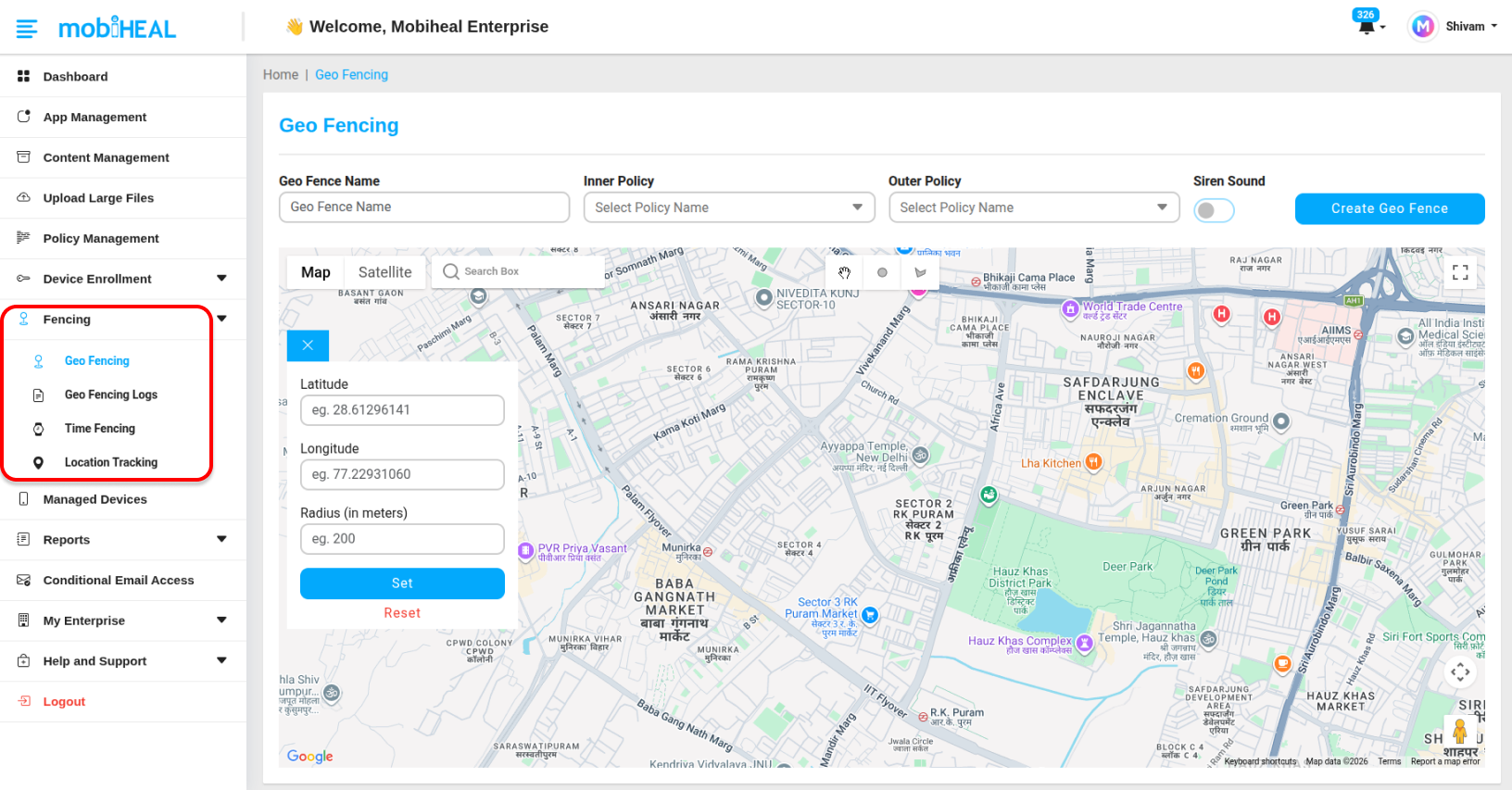
Task: Click the Managed Devices phone icon
Action: 24,499
